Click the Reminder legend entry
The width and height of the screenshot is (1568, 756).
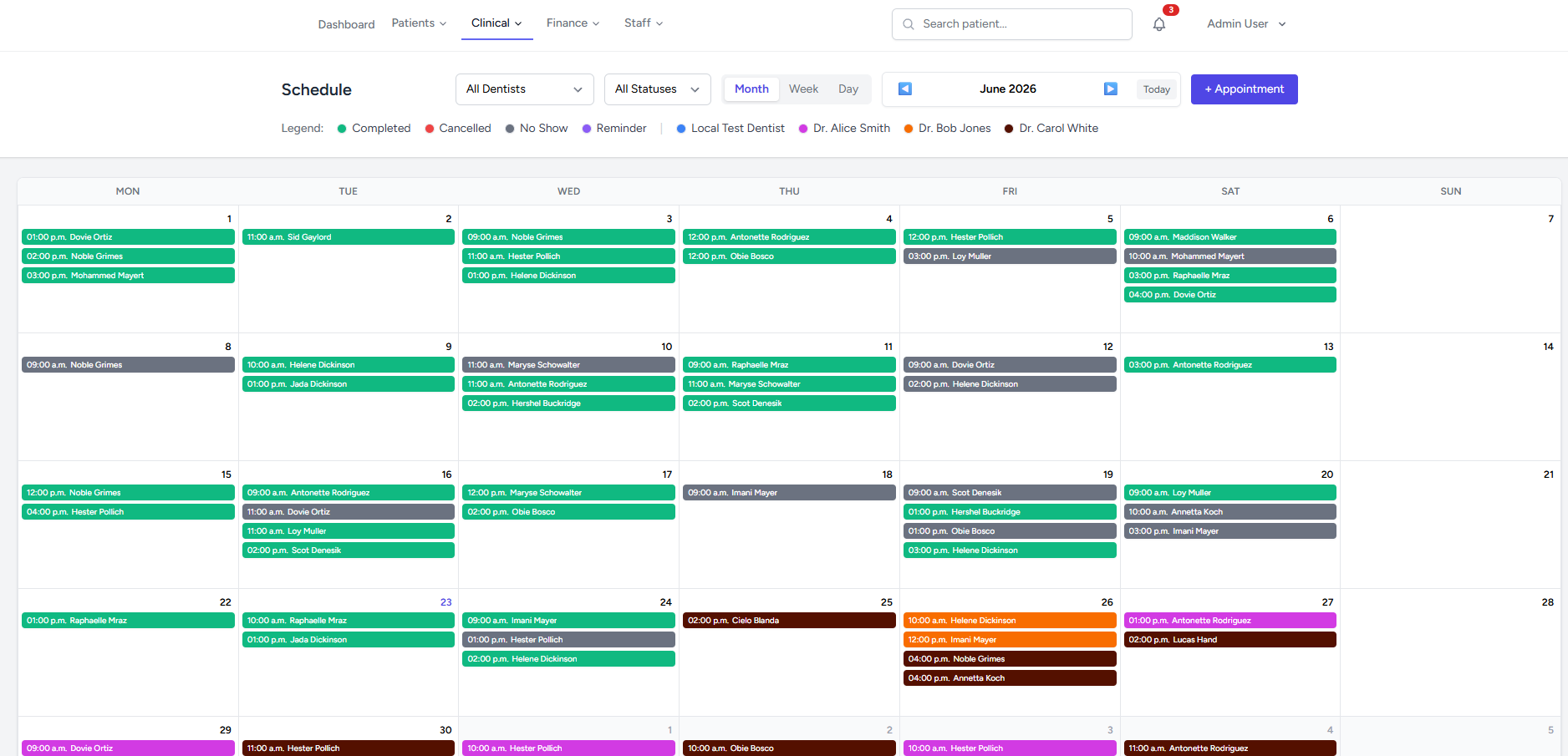(x=614, y=129)
